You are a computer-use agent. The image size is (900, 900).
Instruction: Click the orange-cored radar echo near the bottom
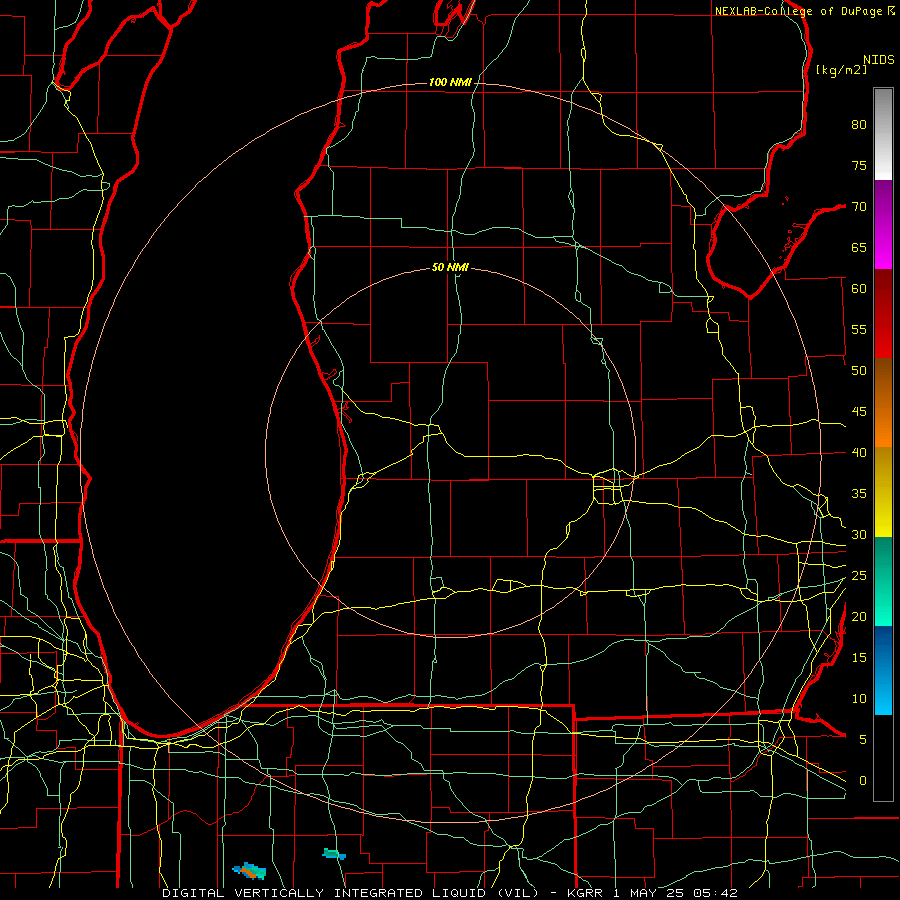(250, 871)
